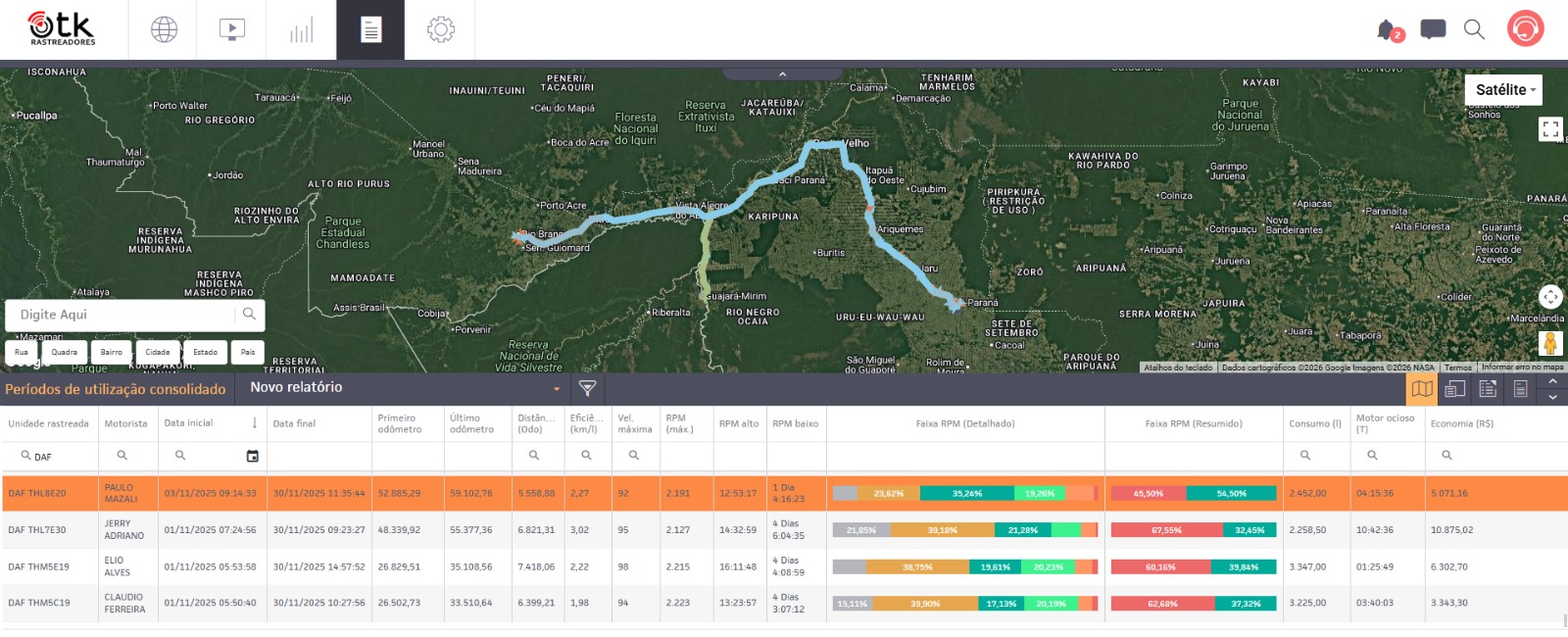The image size is (1568, 637).
Task: Open the video playback section icon
Action: 232,29
